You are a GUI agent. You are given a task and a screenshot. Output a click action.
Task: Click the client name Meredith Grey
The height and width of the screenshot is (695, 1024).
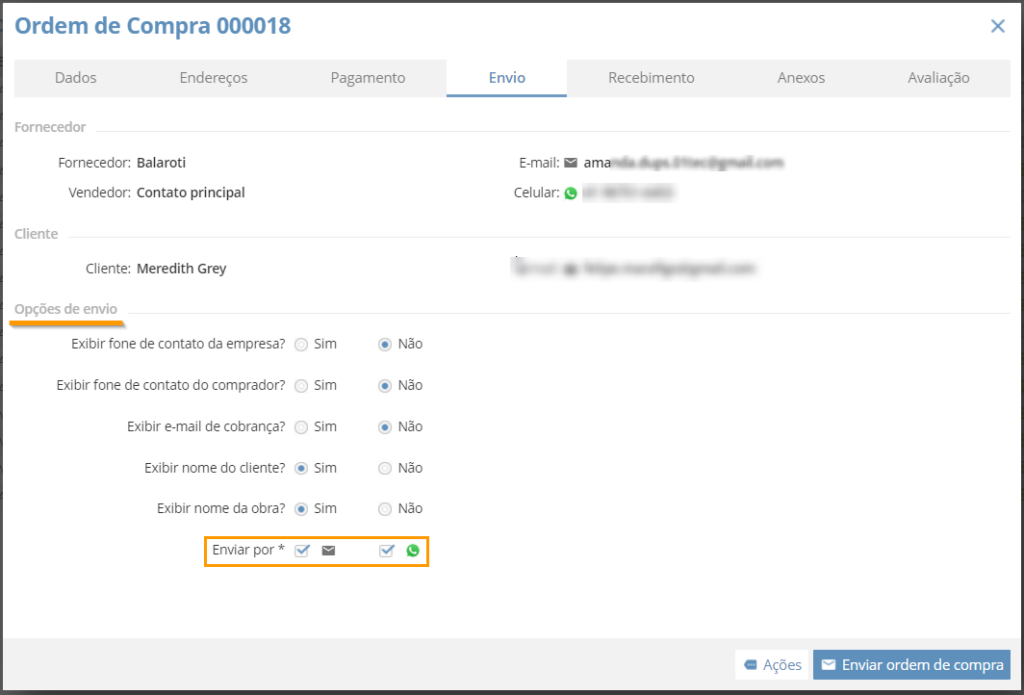pyautogui.click(x=182, y=268)
